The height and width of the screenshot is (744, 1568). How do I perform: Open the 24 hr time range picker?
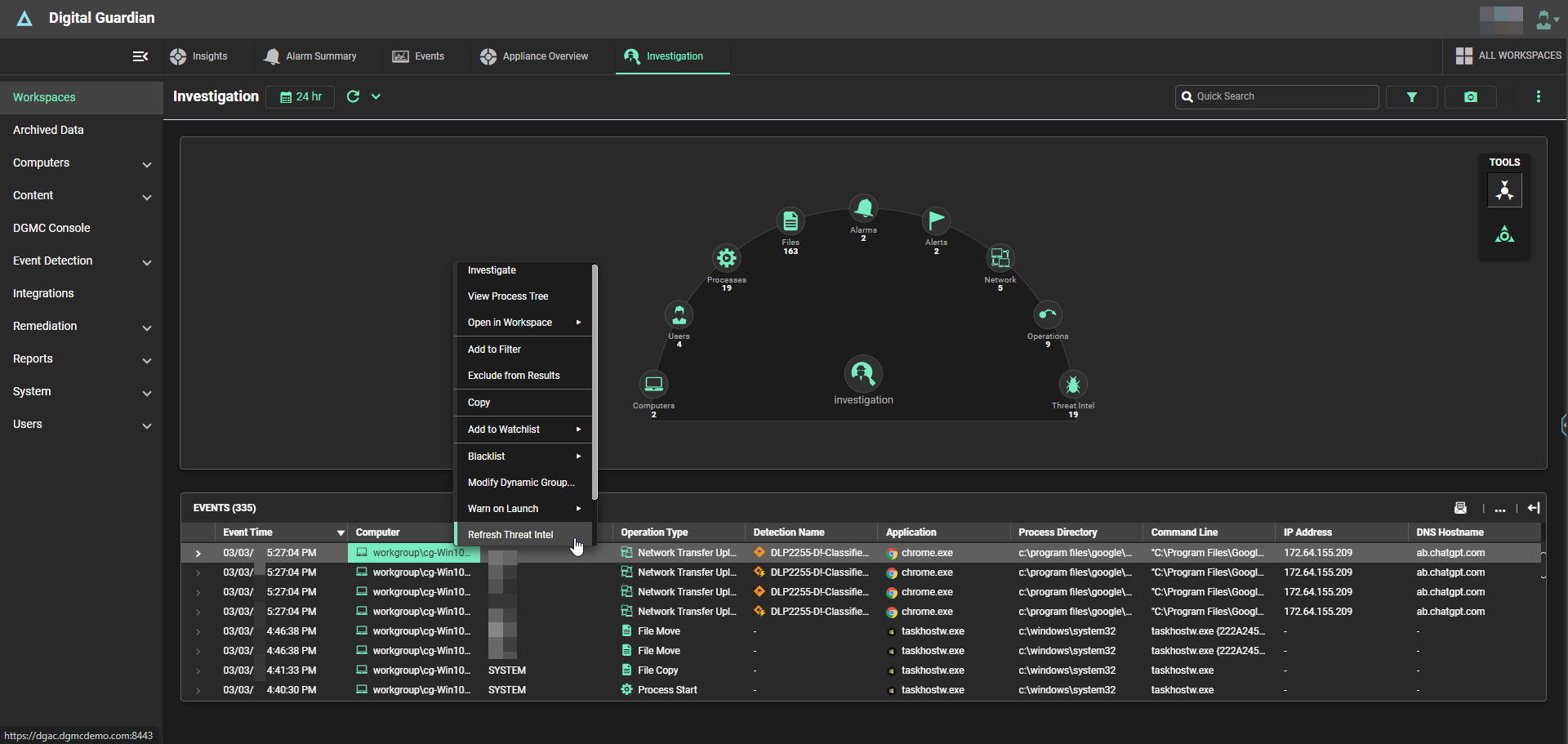pos(301,97)
